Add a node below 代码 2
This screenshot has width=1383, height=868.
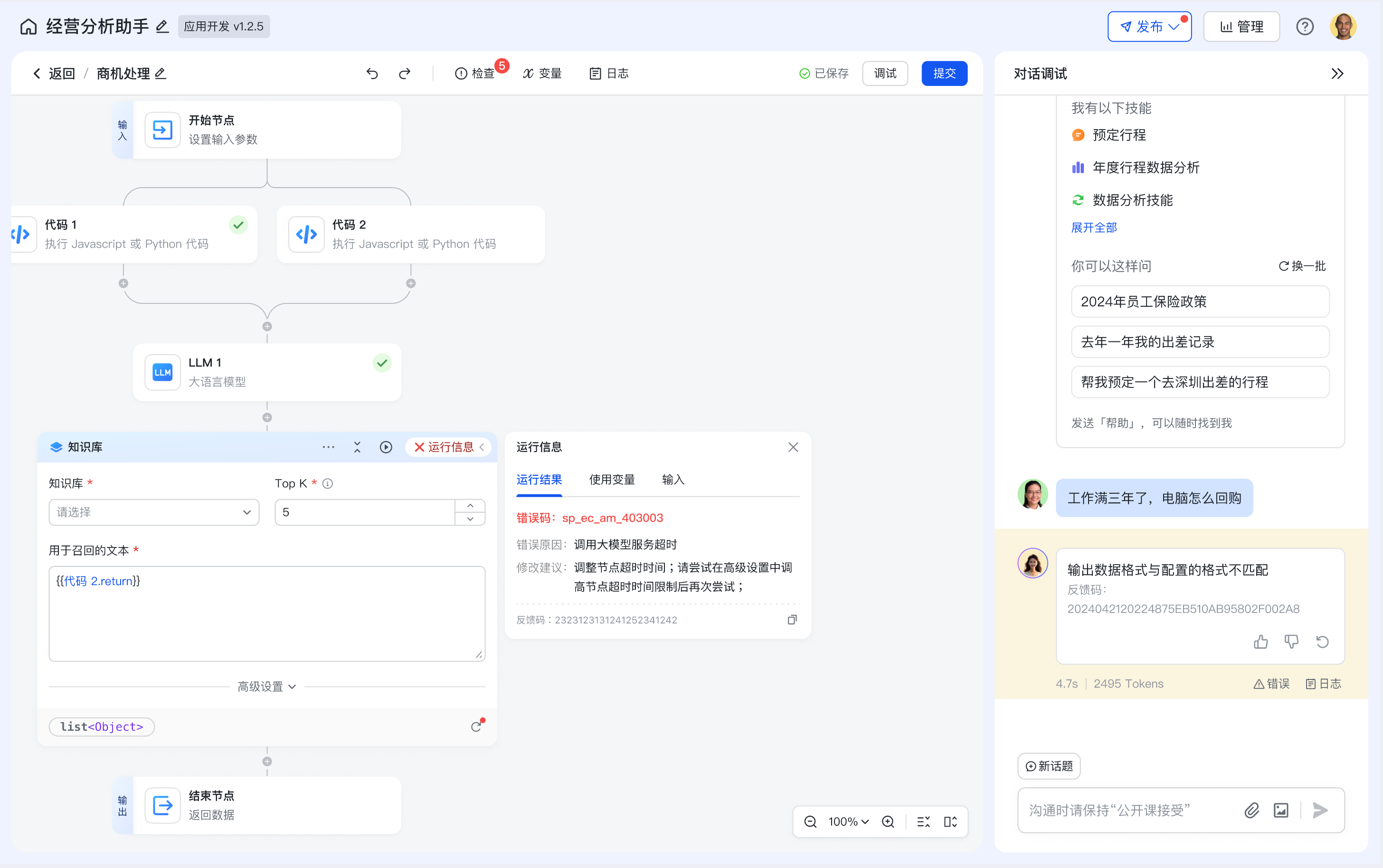[x=410, y=283]
